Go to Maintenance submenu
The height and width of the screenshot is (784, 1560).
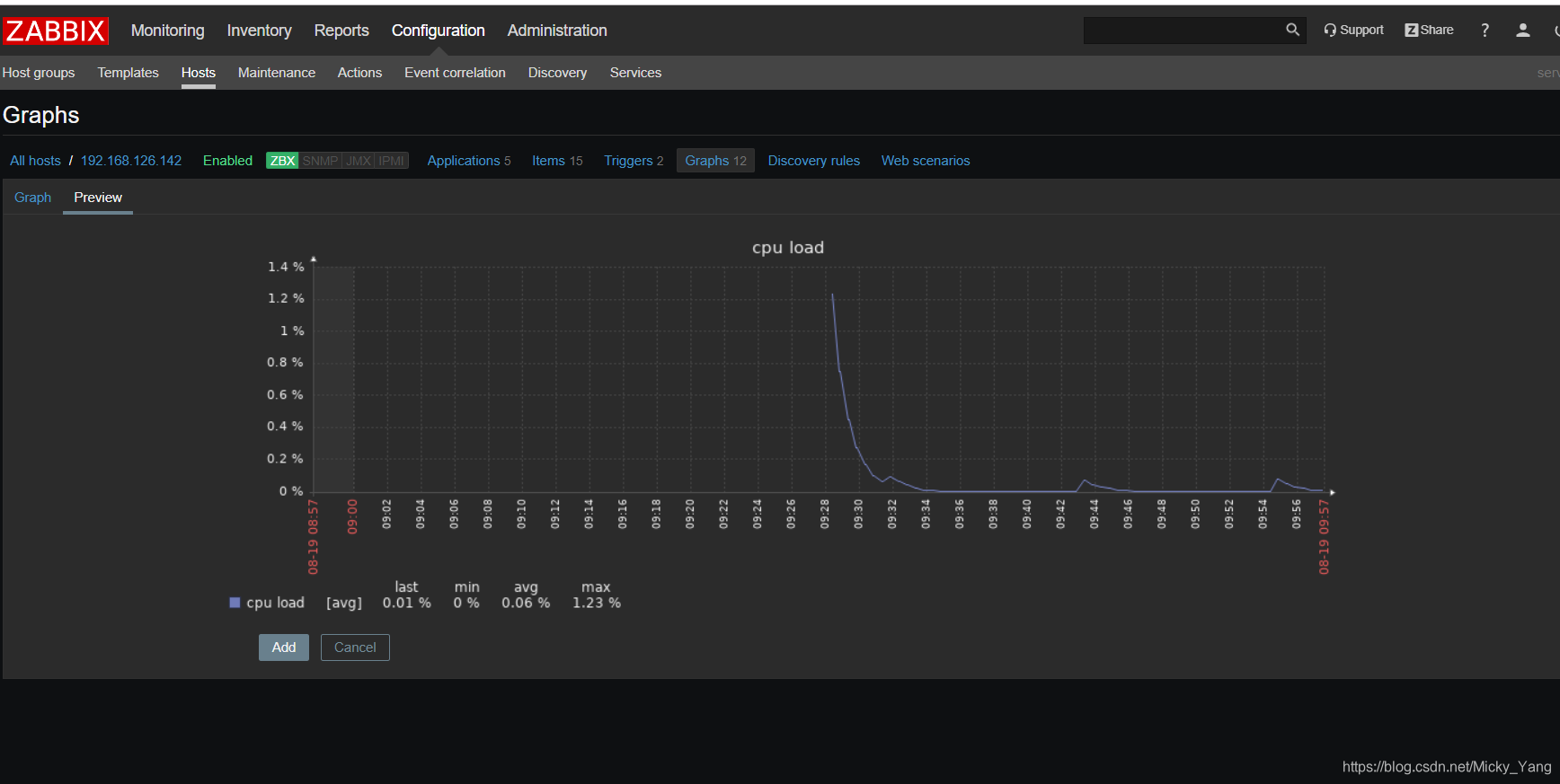(x=277, y=73)
